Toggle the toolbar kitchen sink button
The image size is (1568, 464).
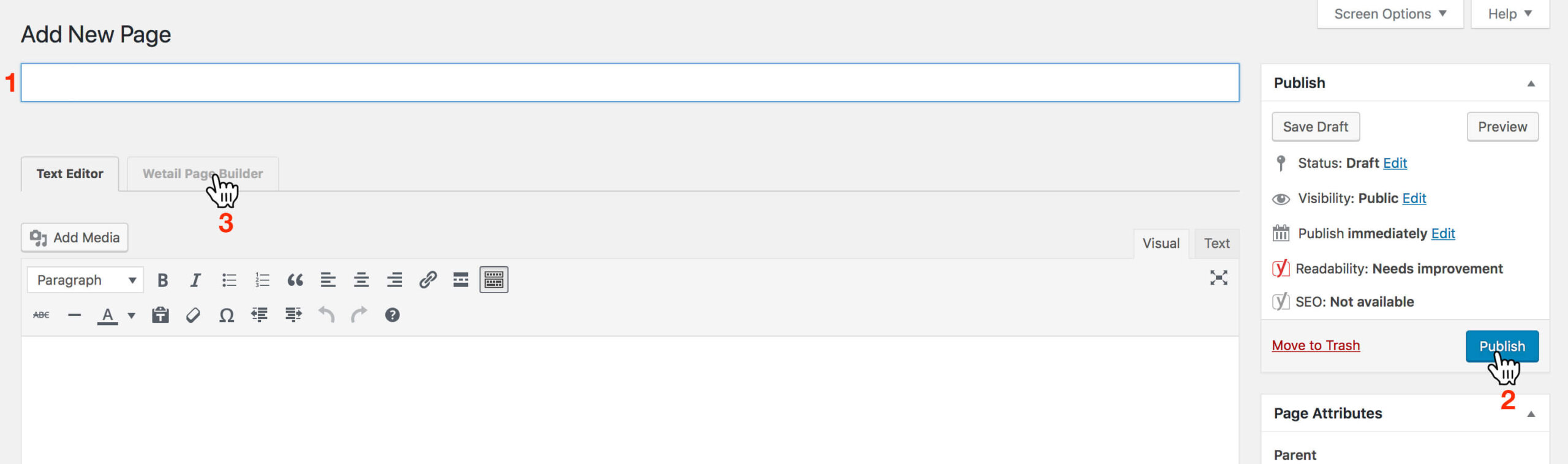click(x=494, y=280)
